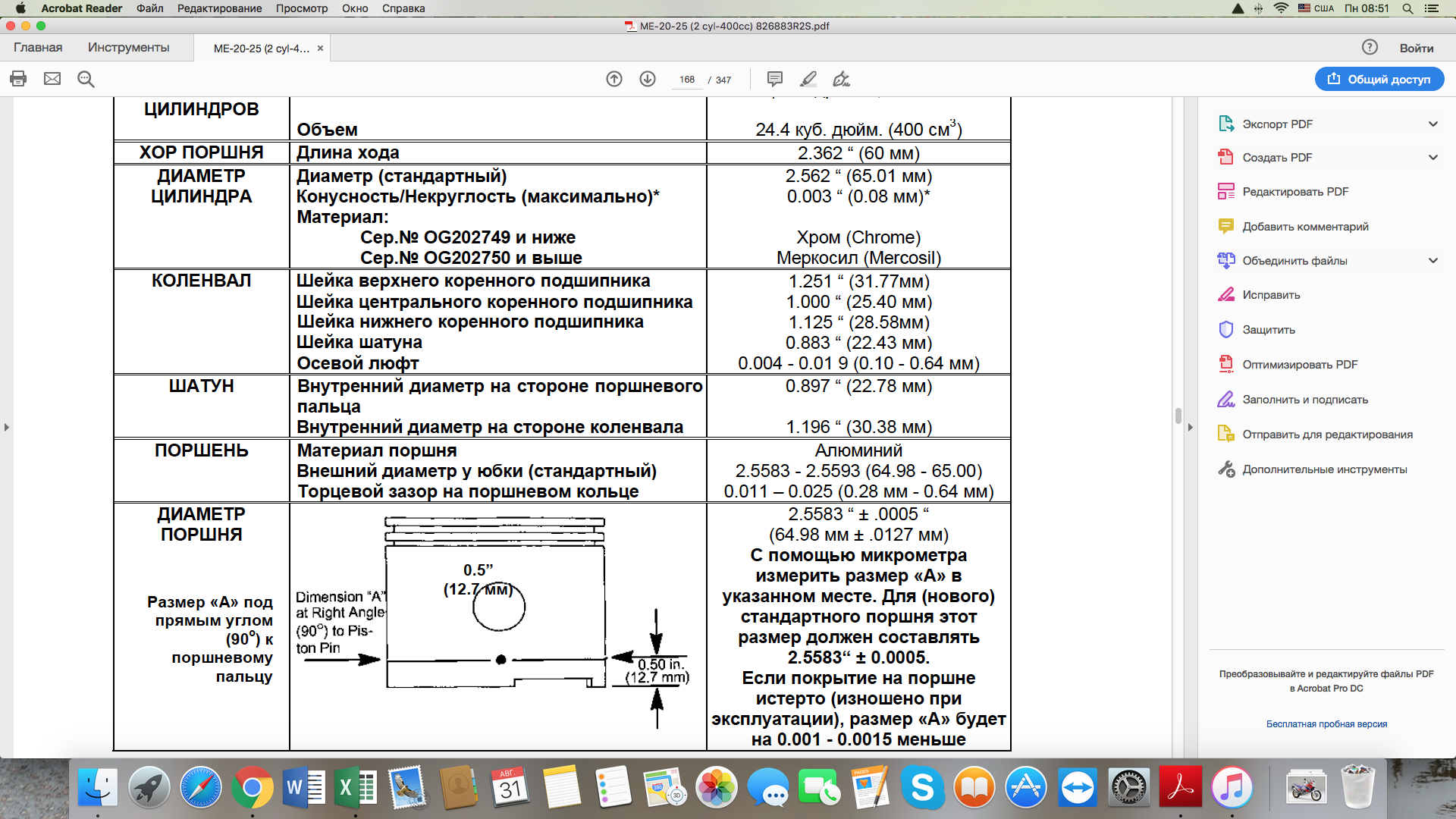This screenshot has width=1456, height=819.
Task: Click the email envelope icon
Action: [x=52, y=79]
